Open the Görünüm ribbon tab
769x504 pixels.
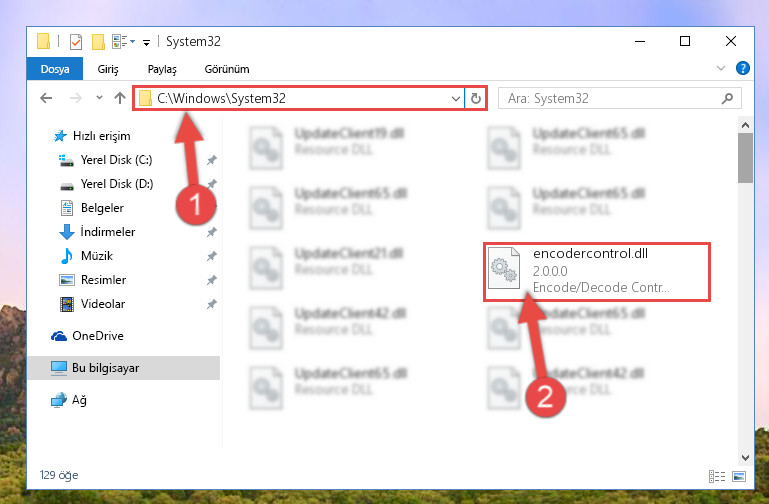(227, 69)
